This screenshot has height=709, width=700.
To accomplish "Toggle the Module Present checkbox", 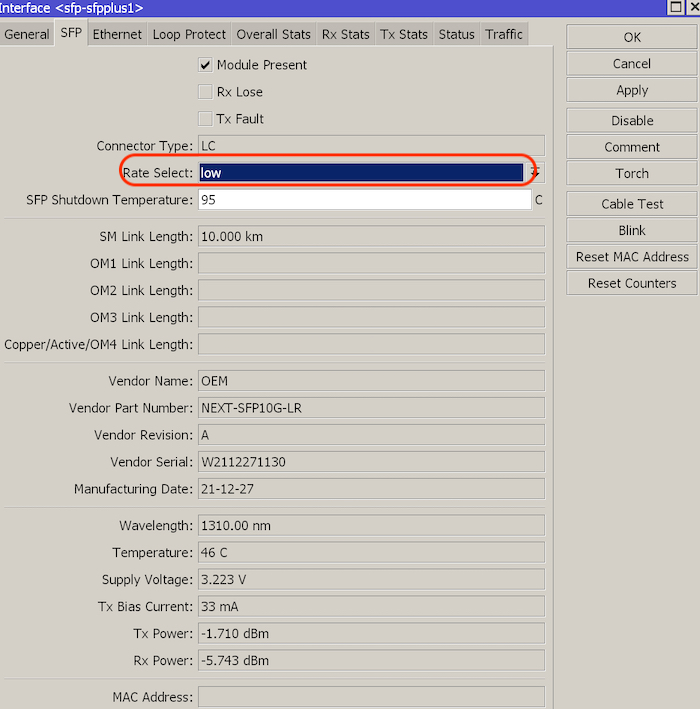I will point(205,65).
